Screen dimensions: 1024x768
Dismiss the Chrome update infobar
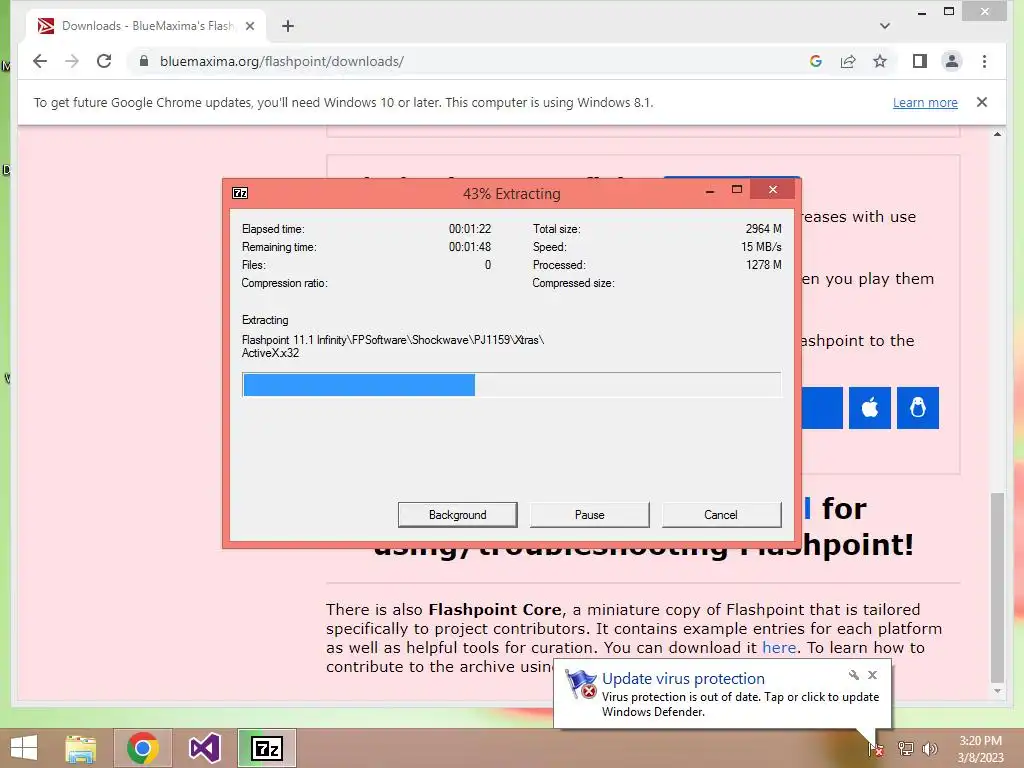(982, 102)
